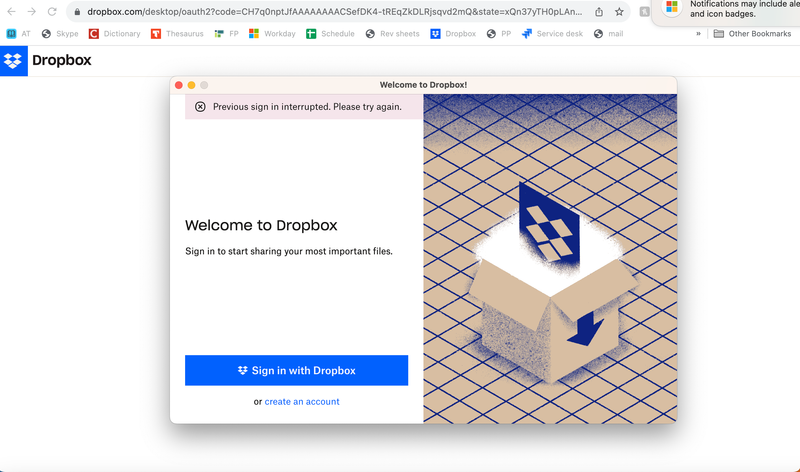Image resolution: width=800 pixels, height=472 pixels.
Task: Minimize the Welcome to Dropbox window
Action: pos(191,85)
